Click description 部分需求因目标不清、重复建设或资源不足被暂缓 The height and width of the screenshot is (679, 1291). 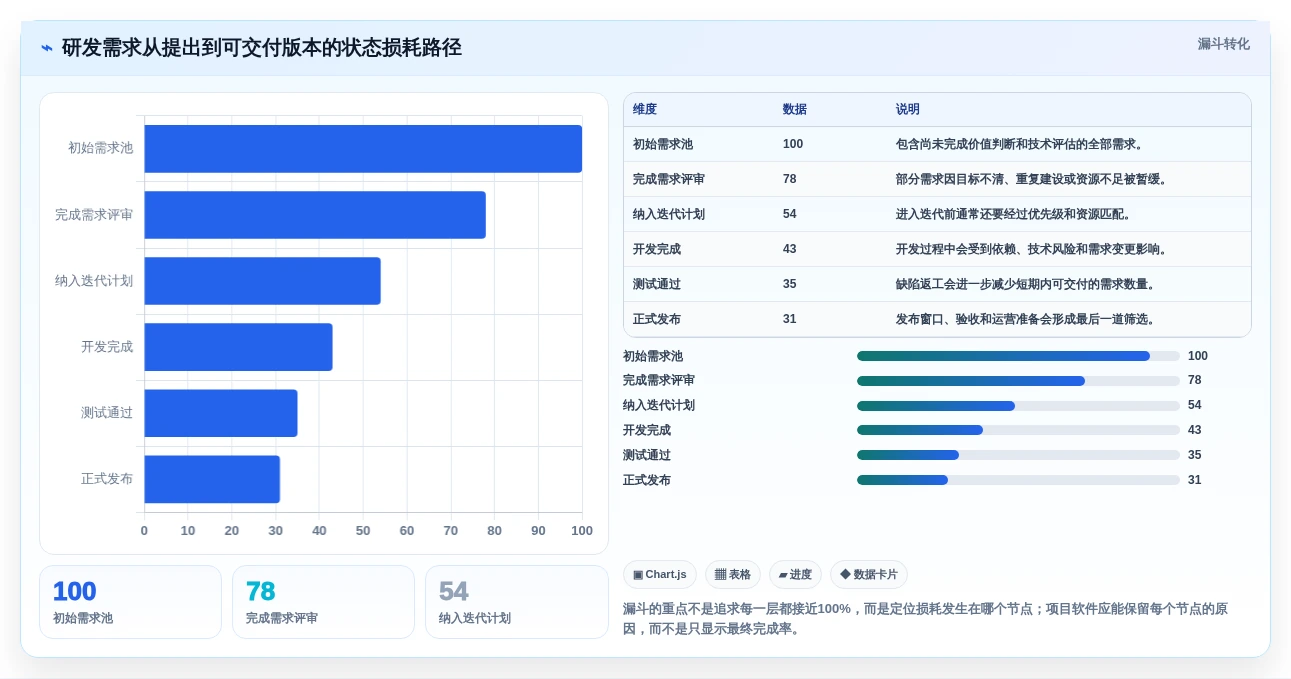click(x=1032, y=179)
